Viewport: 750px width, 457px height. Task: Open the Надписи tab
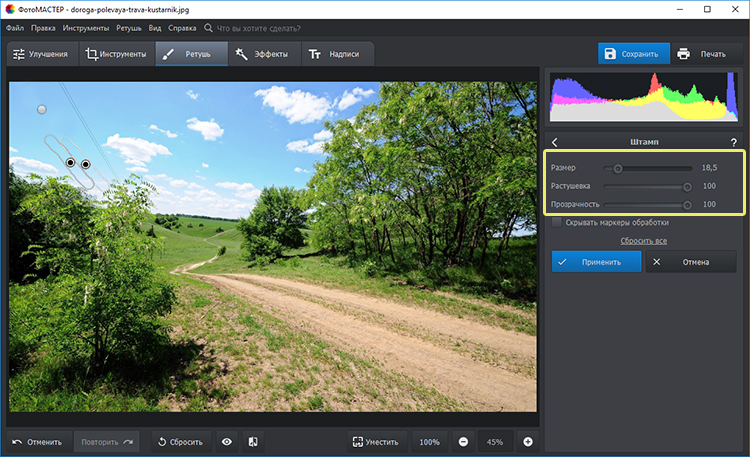pos(335,54)
